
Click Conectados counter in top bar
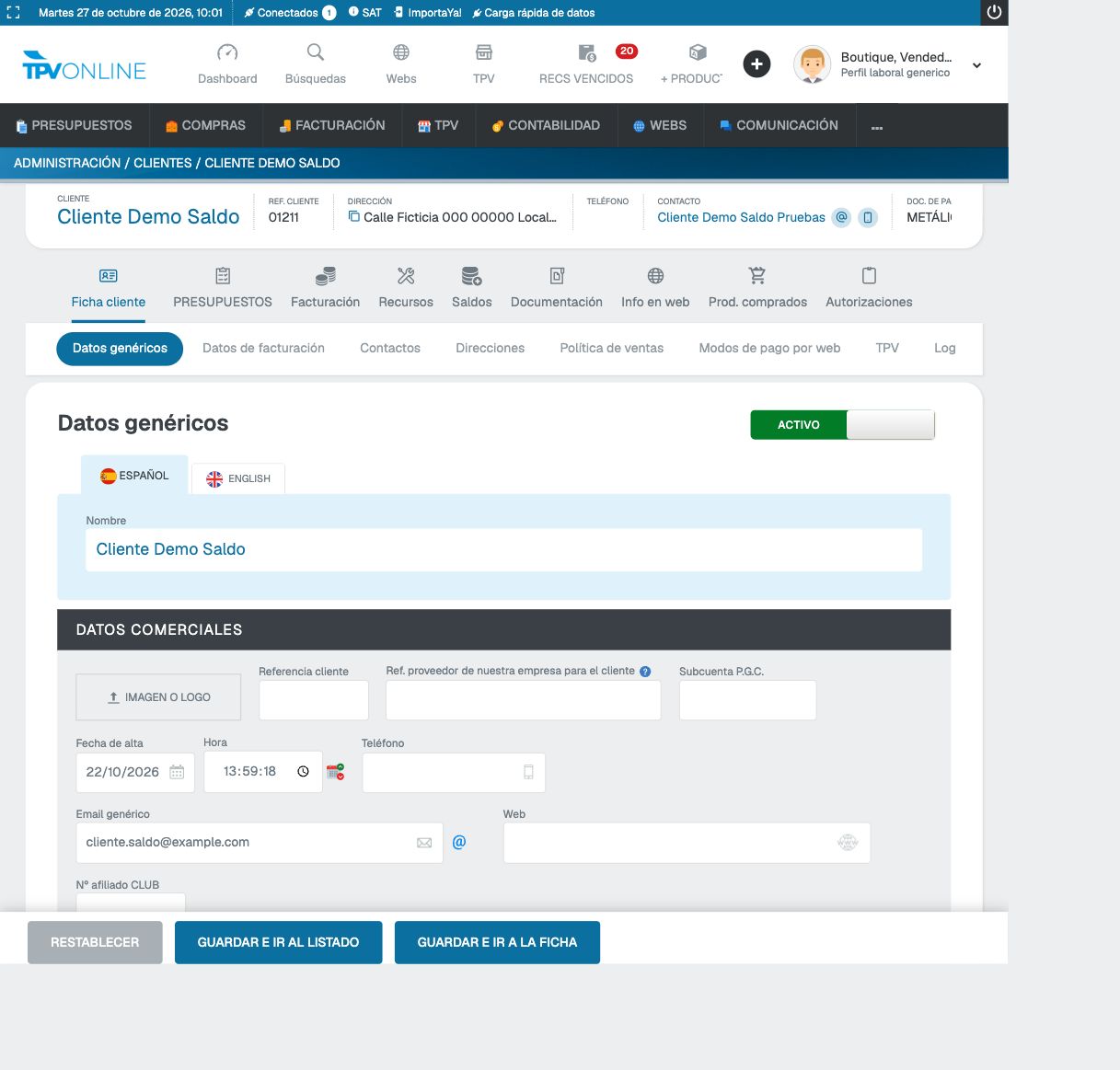pyautogui.click(x=290, y=13)
